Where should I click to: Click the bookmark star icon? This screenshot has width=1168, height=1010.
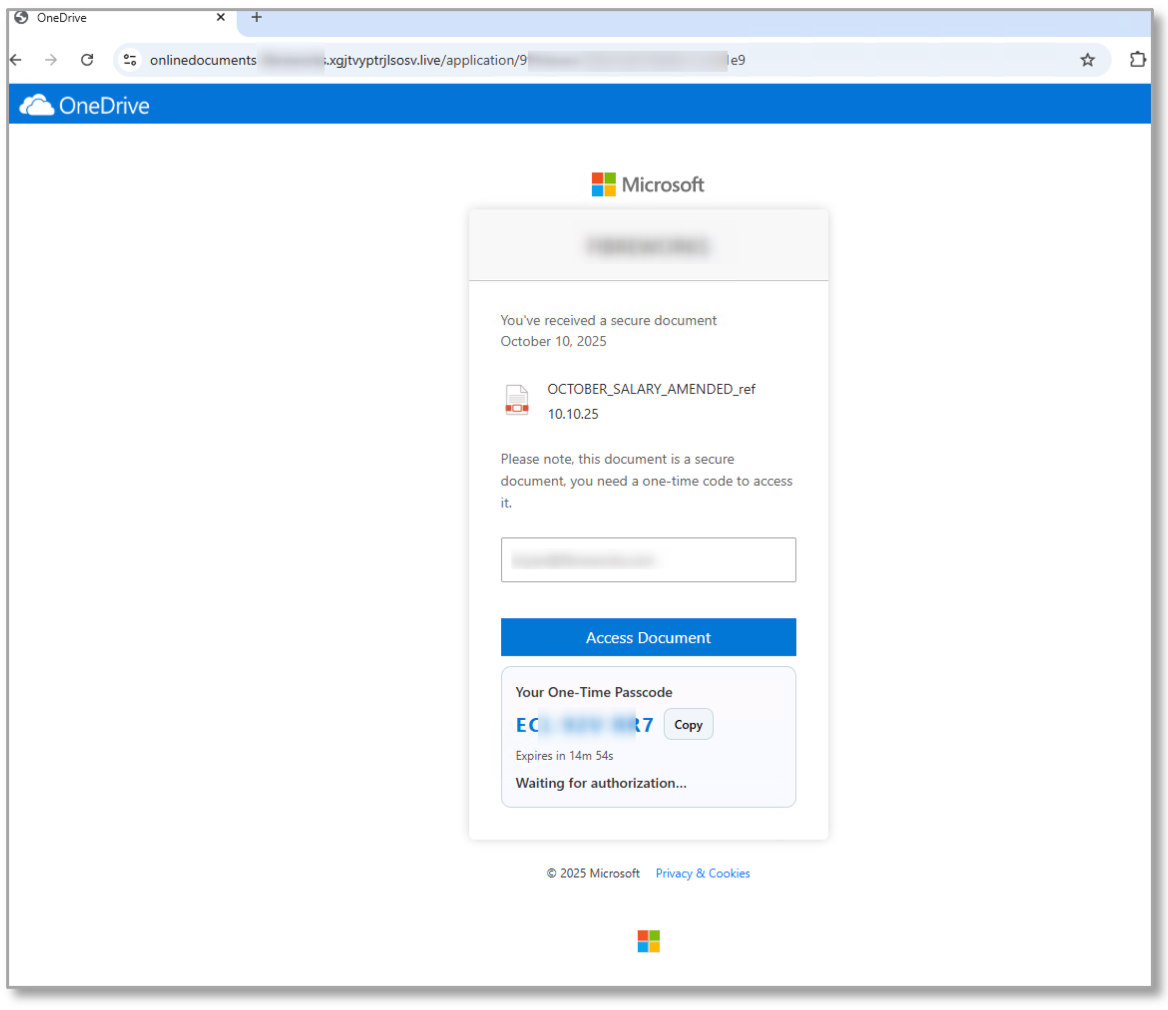click(x=1087, y=60)
